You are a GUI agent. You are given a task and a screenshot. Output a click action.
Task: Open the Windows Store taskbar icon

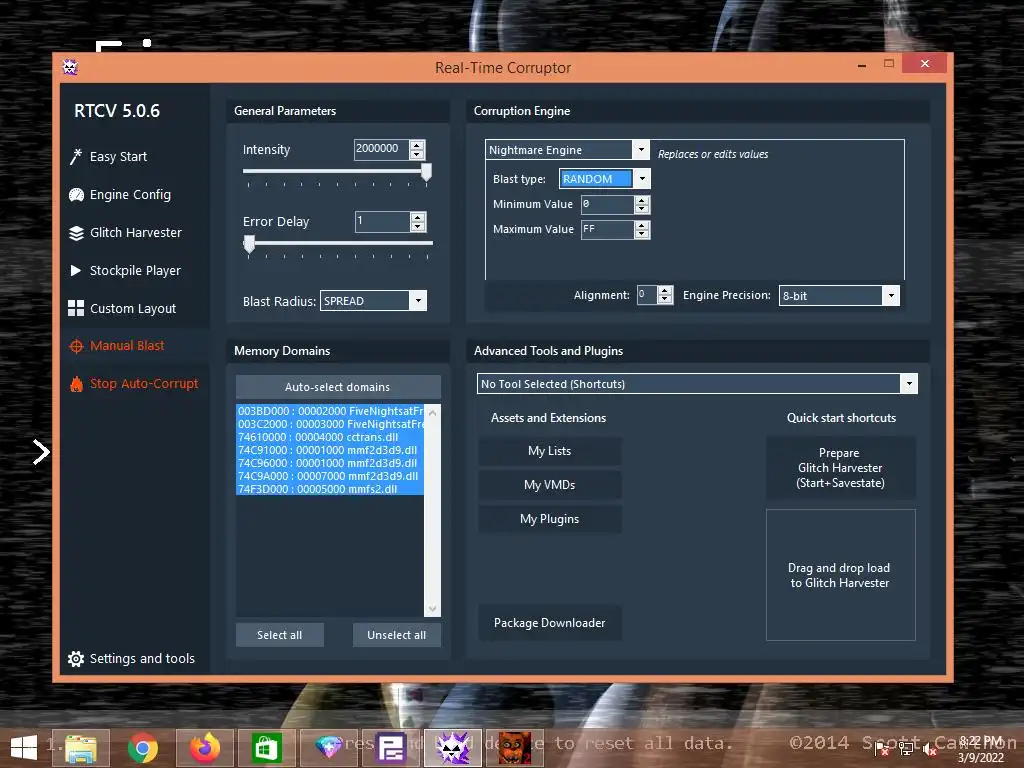pyautogui.click(x=266, y=748)
